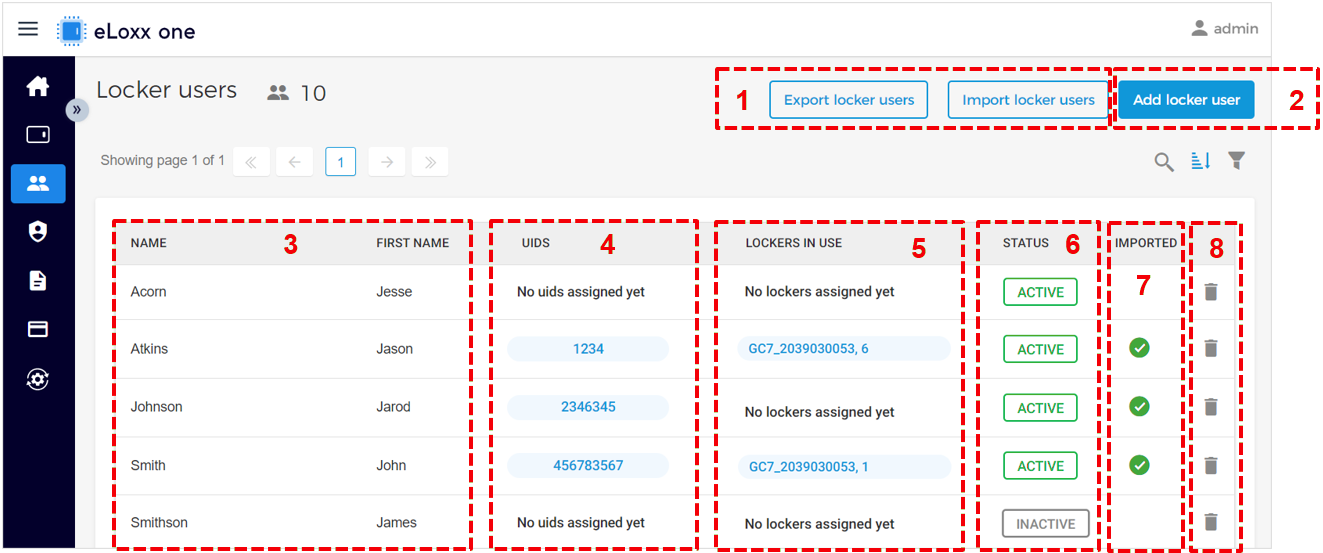Click the imported checkmark for Atkins
Image resolution: width=1323 pixels, height=553 pixels.
(x=1139, y=348)
